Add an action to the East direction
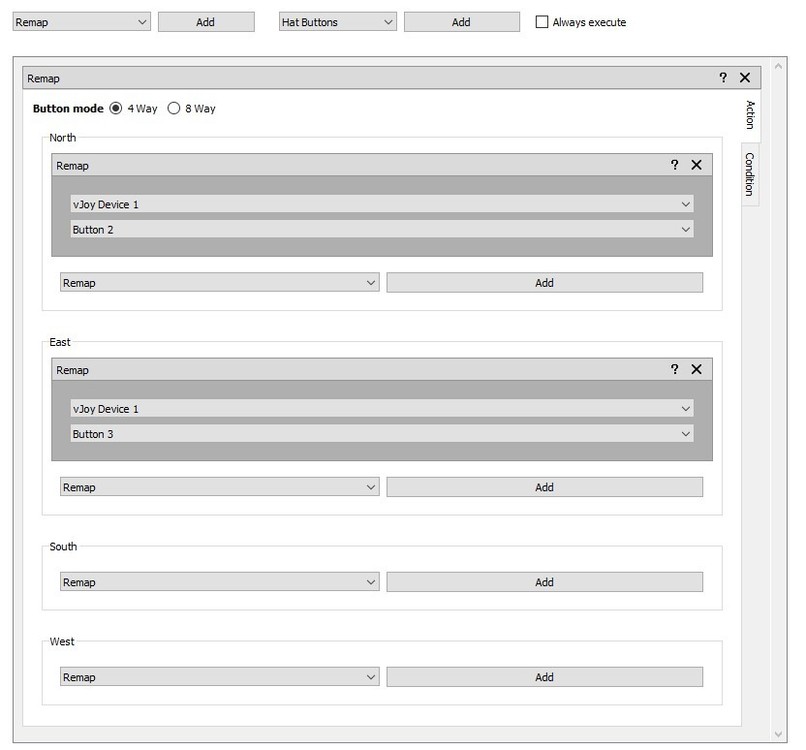Image resolution: width=806 pixels, height=750 pixels. point(544,487)
